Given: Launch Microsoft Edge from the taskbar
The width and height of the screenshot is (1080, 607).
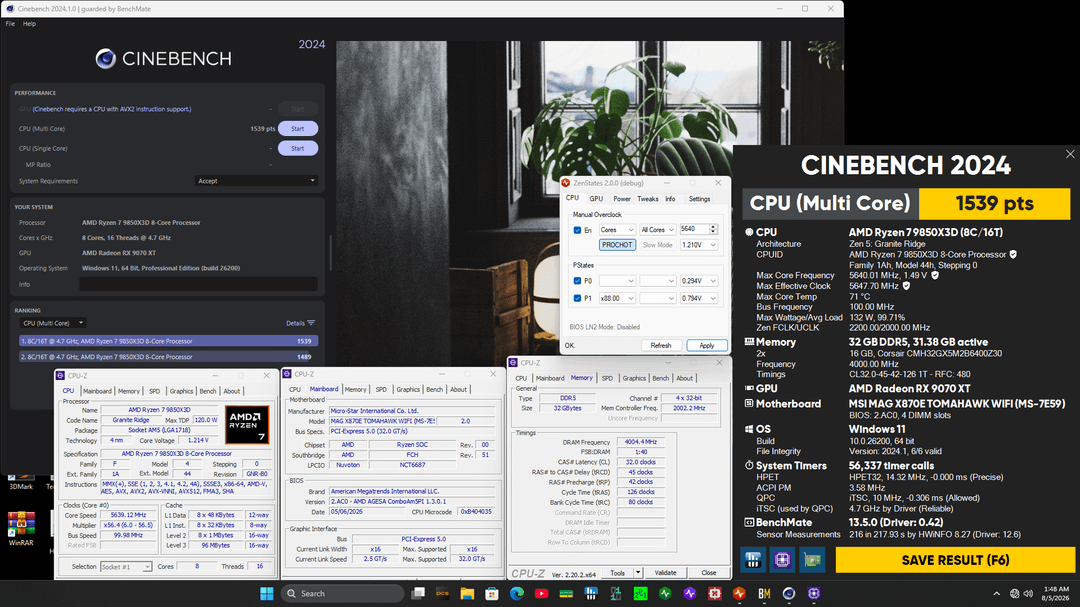Looking at the screenshot, I should (517, 593).
